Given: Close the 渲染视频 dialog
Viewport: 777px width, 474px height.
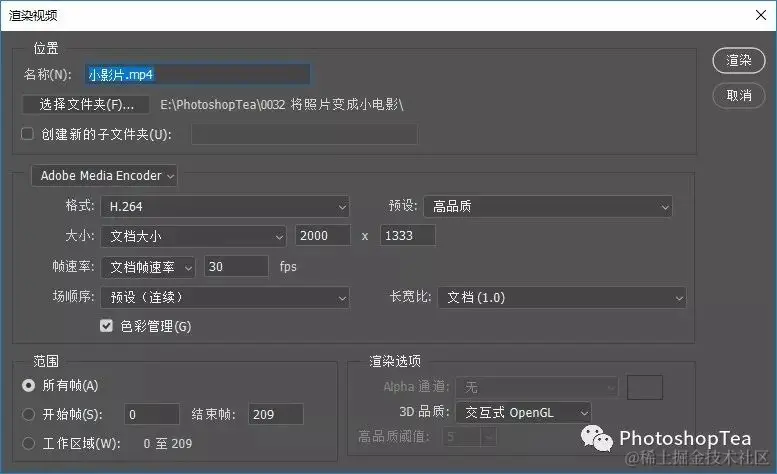Looking at the screenshot, I should (761, 15).
